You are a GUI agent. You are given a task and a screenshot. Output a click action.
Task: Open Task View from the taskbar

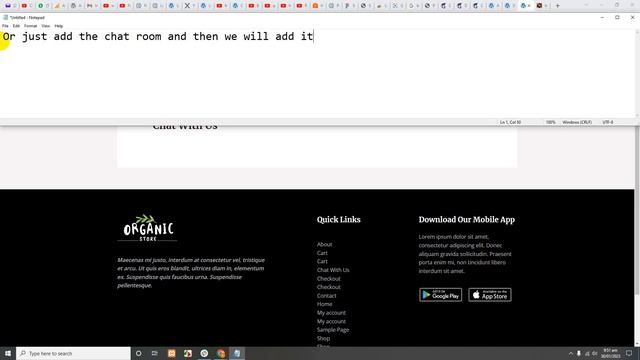(155, 353)
